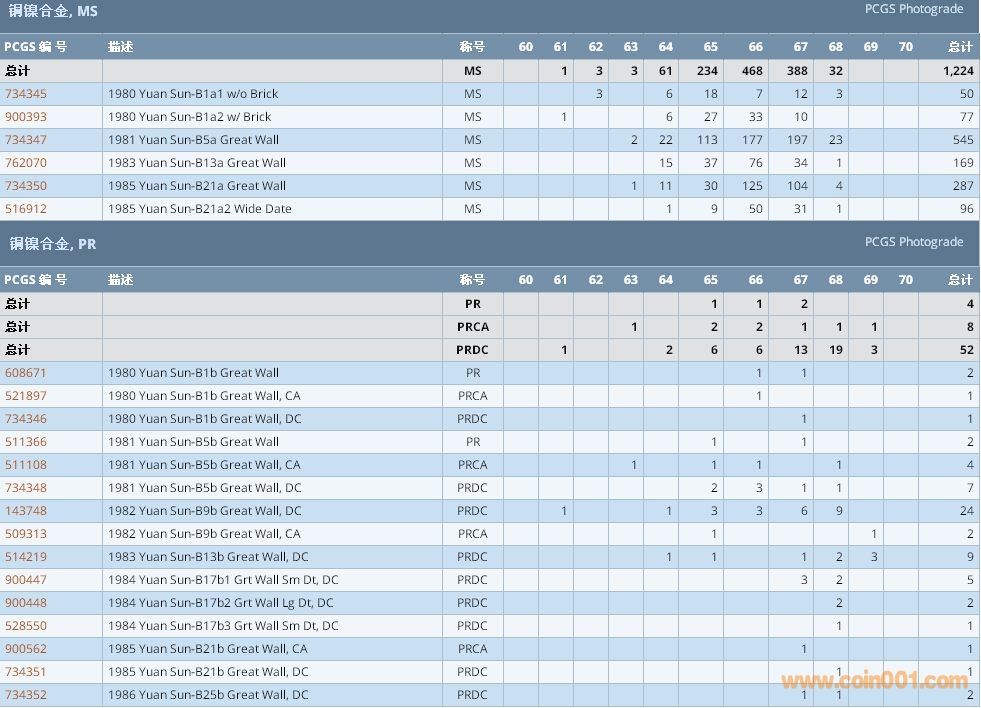Click the 1,224 total count in MS table

pos(957,71)
